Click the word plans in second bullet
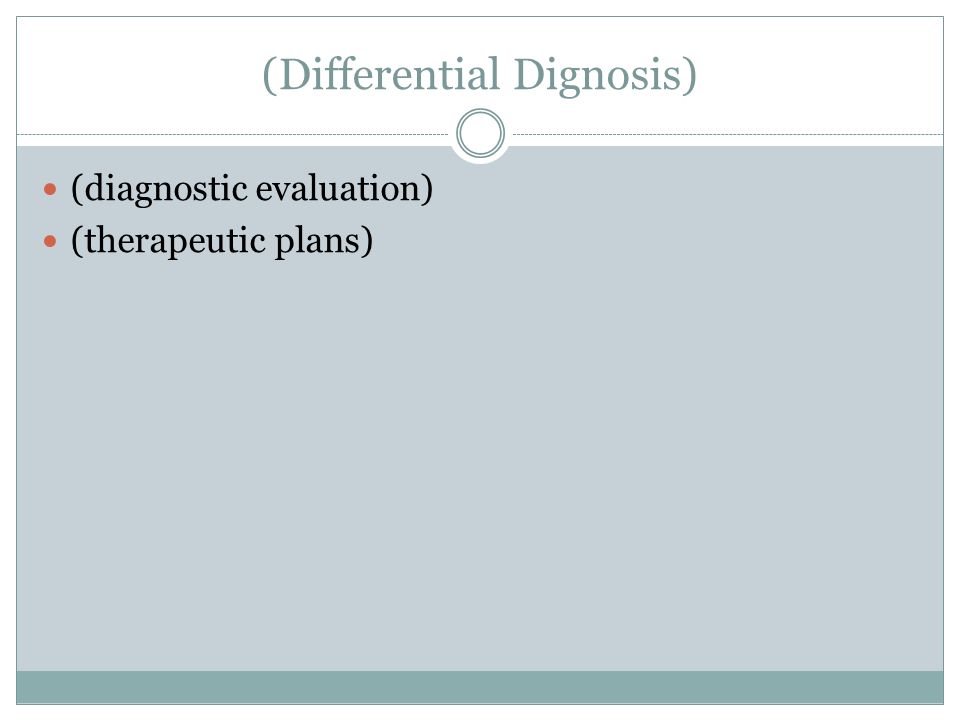The width and height of the screenshot is (960, 720). tap(317, 241)
